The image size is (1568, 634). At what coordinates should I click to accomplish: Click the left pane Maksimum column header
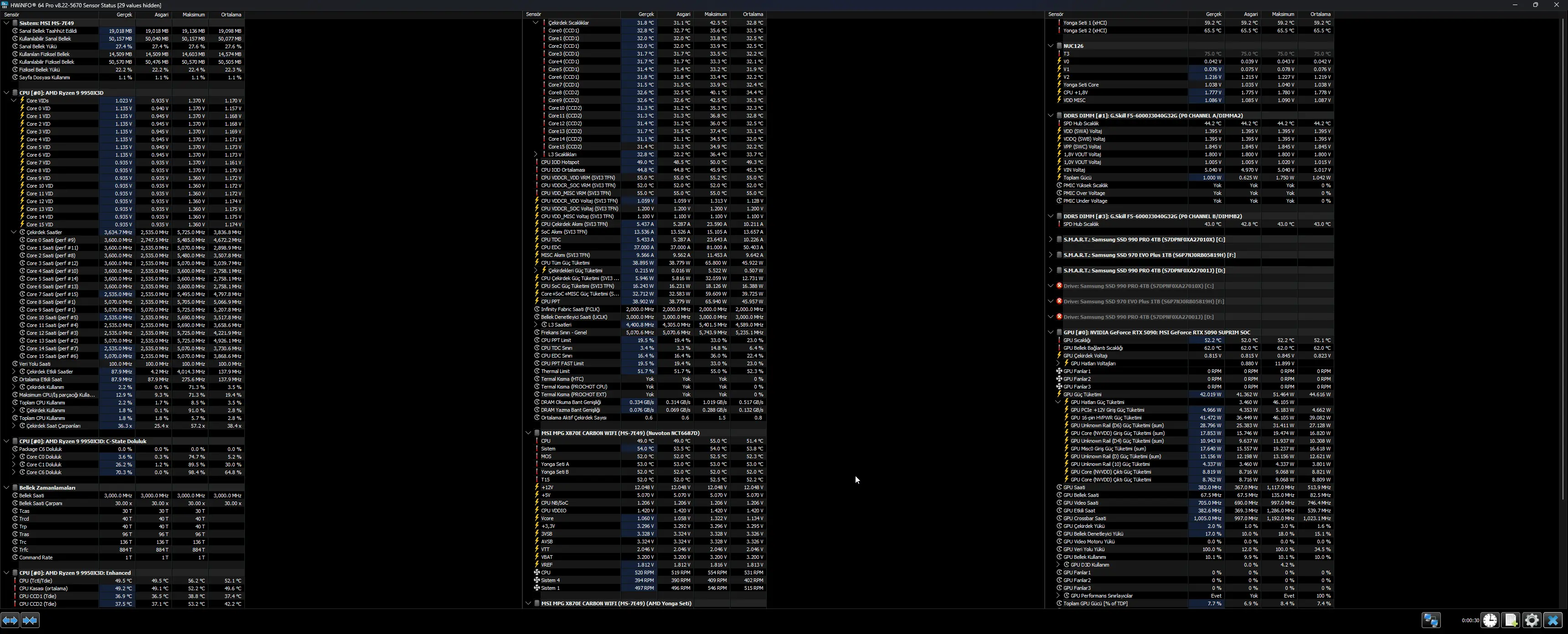(x=190, y=15)
